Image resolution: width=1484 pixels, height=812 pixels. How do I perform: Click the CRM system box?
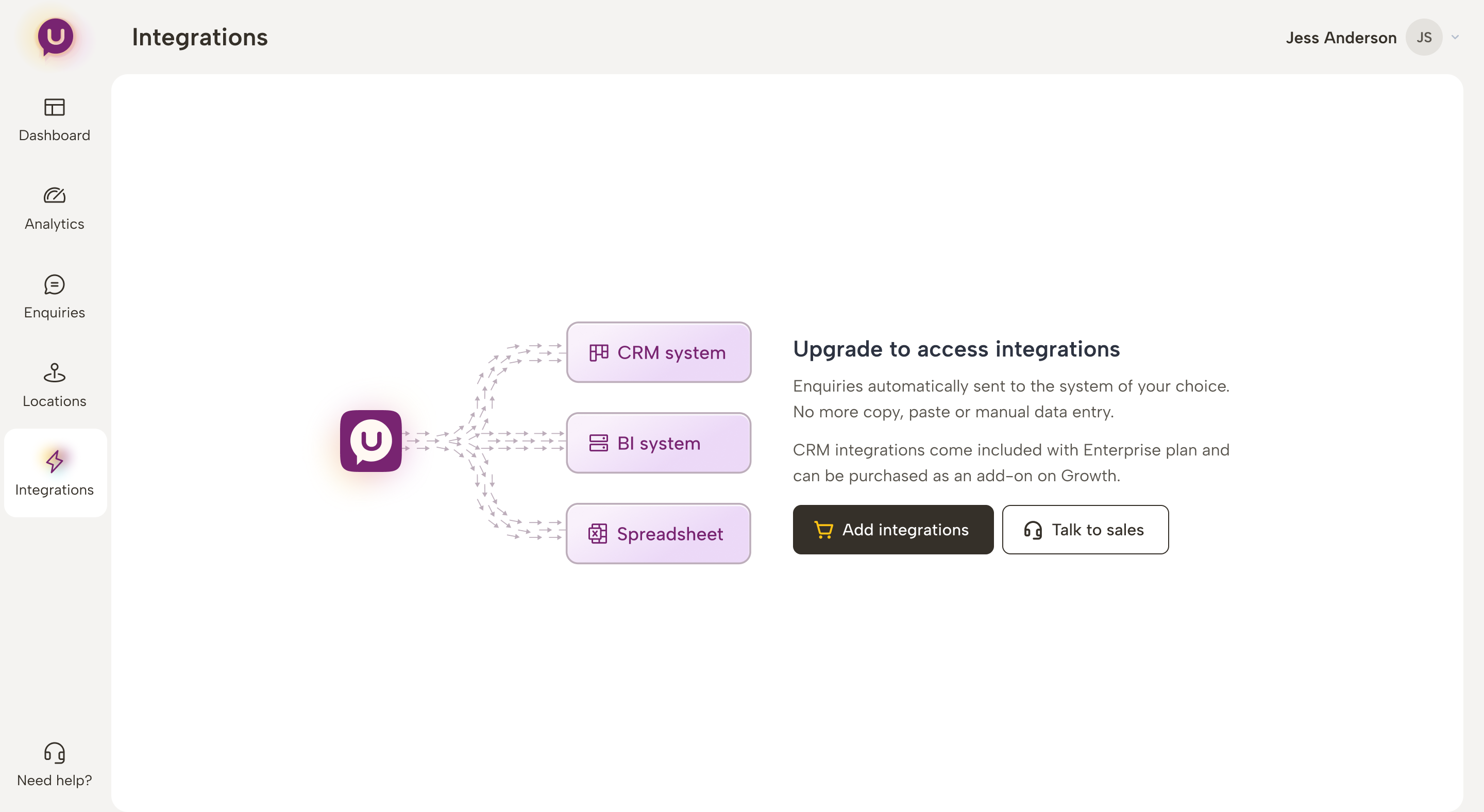coord(659,352)
